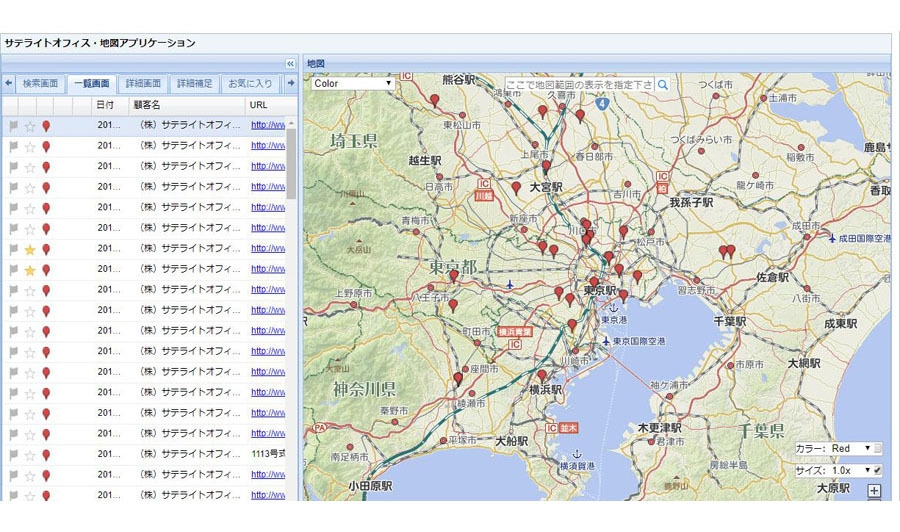The height and width of the screenshot is (532, 900).
Task: Click the flag icon in first row
Action: pos(13,126)
